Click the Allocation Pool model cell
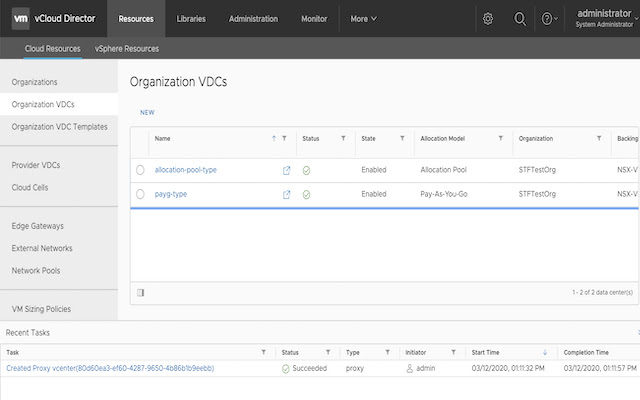Image resolution: width=640 pixels, height=400 pixels. coord(443,170)
